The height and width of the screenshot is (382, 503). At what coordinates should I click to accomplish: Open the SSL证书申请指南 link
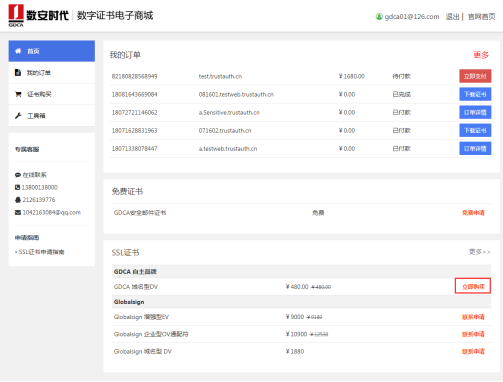coord(41,252)
